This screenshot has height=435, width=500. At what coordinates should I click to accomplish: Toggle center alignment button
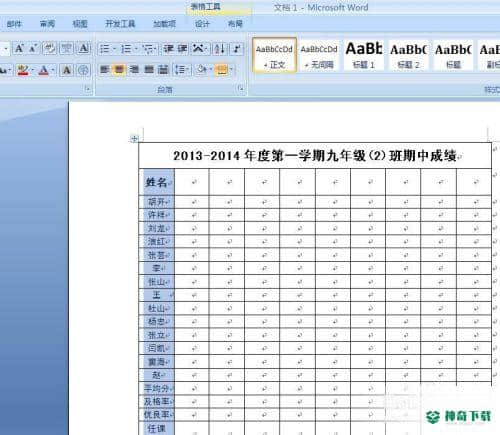(x=119, y=70)
